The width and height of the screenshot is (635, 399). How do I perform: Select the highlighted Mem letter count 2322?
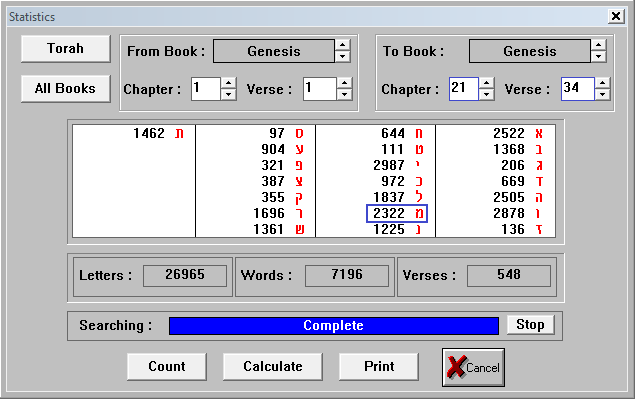[x=397, y=213]
